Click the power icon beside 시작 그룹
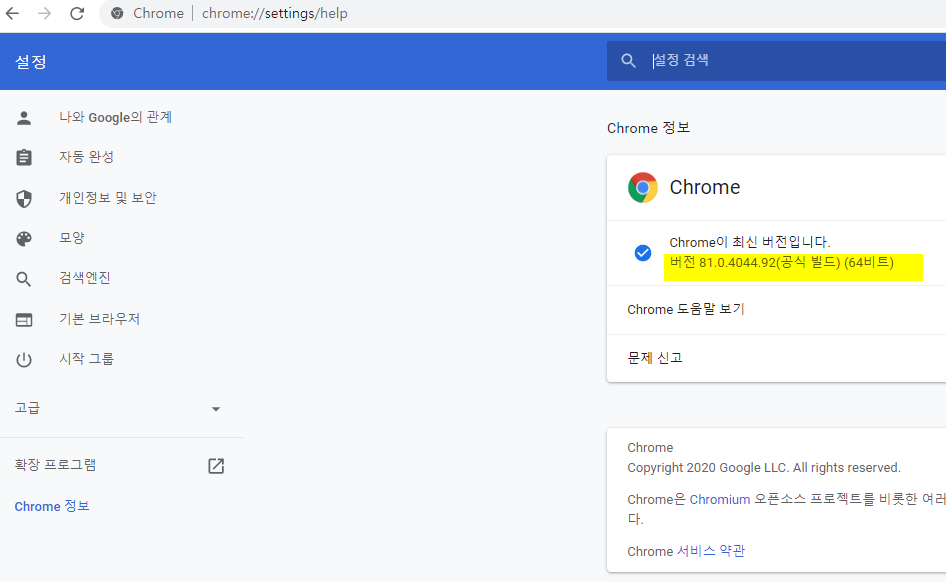Image resolution: width=946 pixels, height=582 pixels. click(24, 360)
